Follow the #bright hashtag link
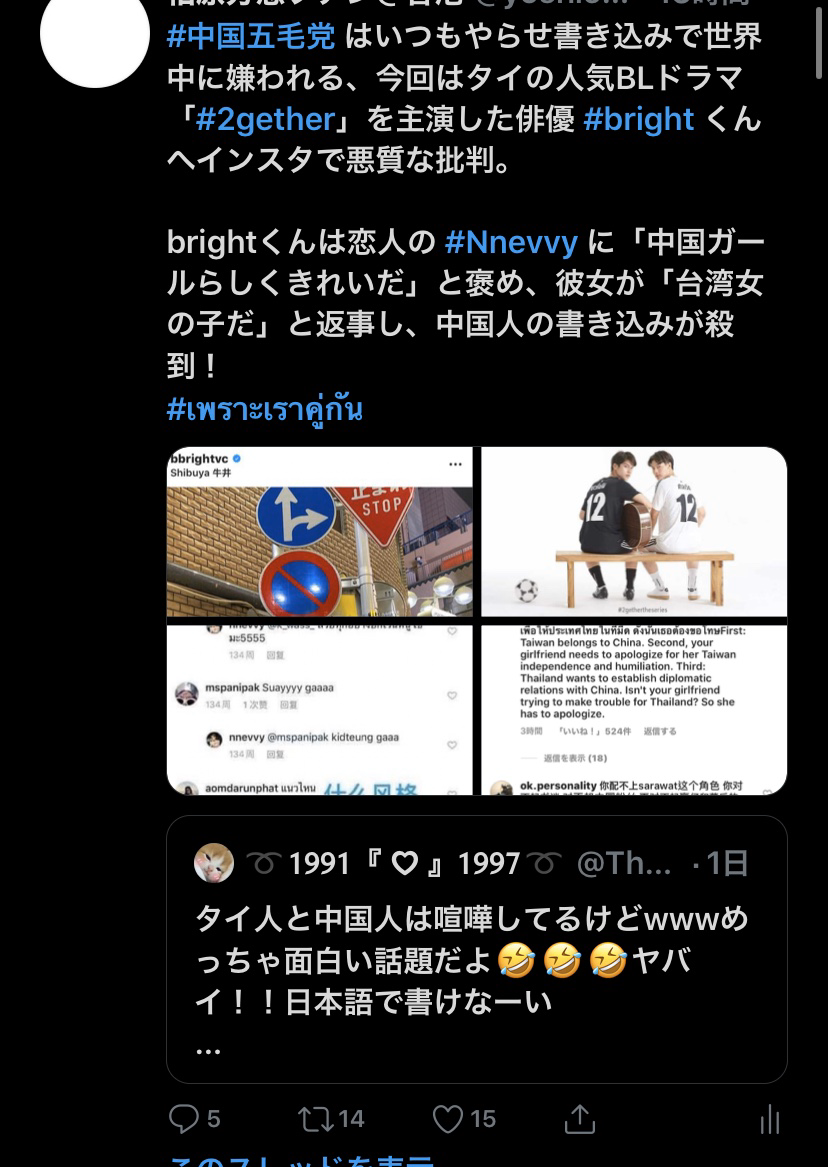The width and height of the screenshot is (828, 1167). (x=639, y=119)
